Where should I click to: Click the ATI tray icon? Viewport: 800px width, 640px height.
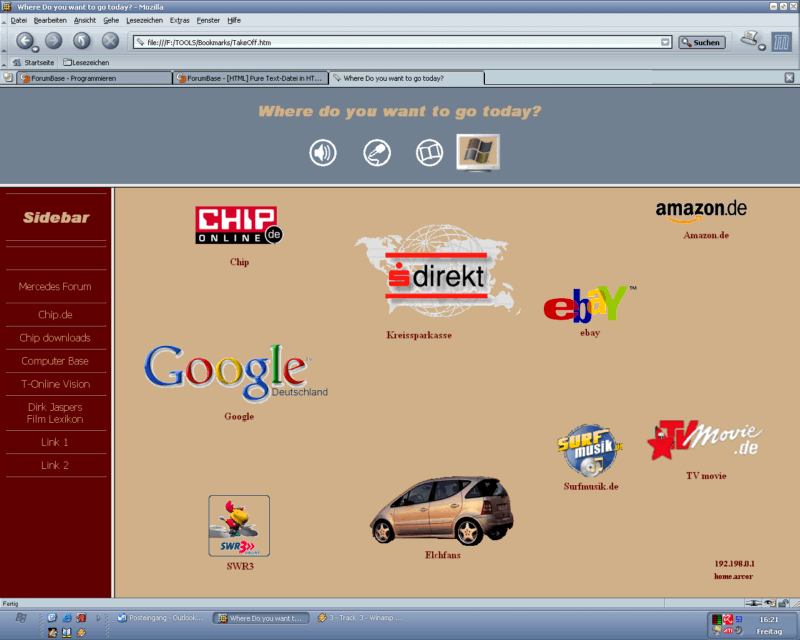[x=728, y=631]
